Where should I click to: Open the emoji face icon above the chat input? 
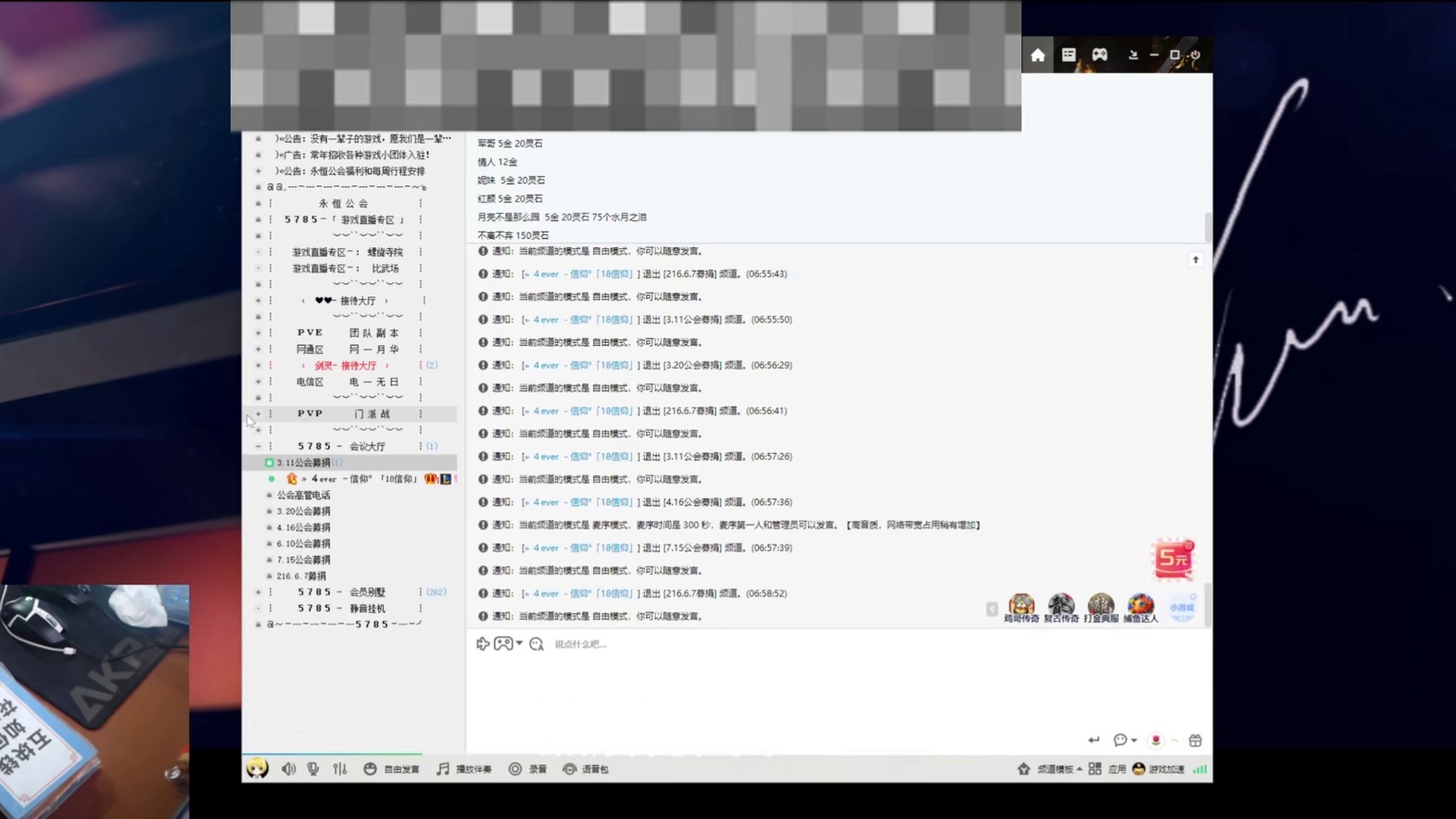[537, 644]
